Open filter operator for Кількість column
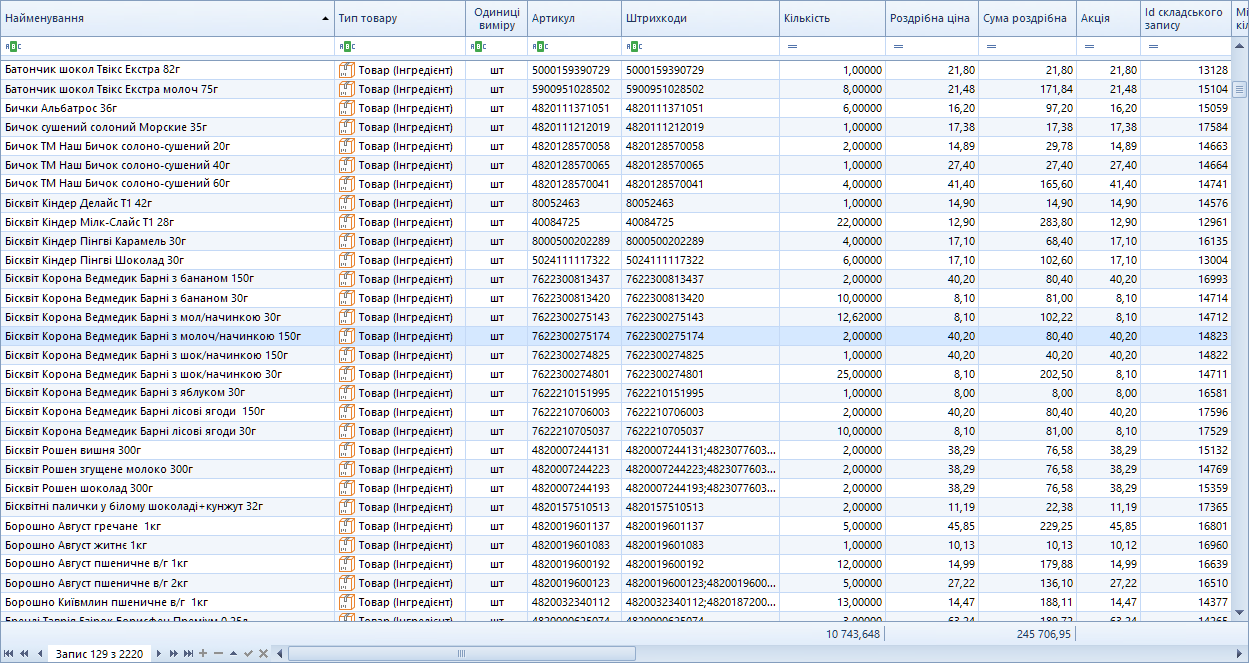The image size is (1249, 663). click(792, 46)
